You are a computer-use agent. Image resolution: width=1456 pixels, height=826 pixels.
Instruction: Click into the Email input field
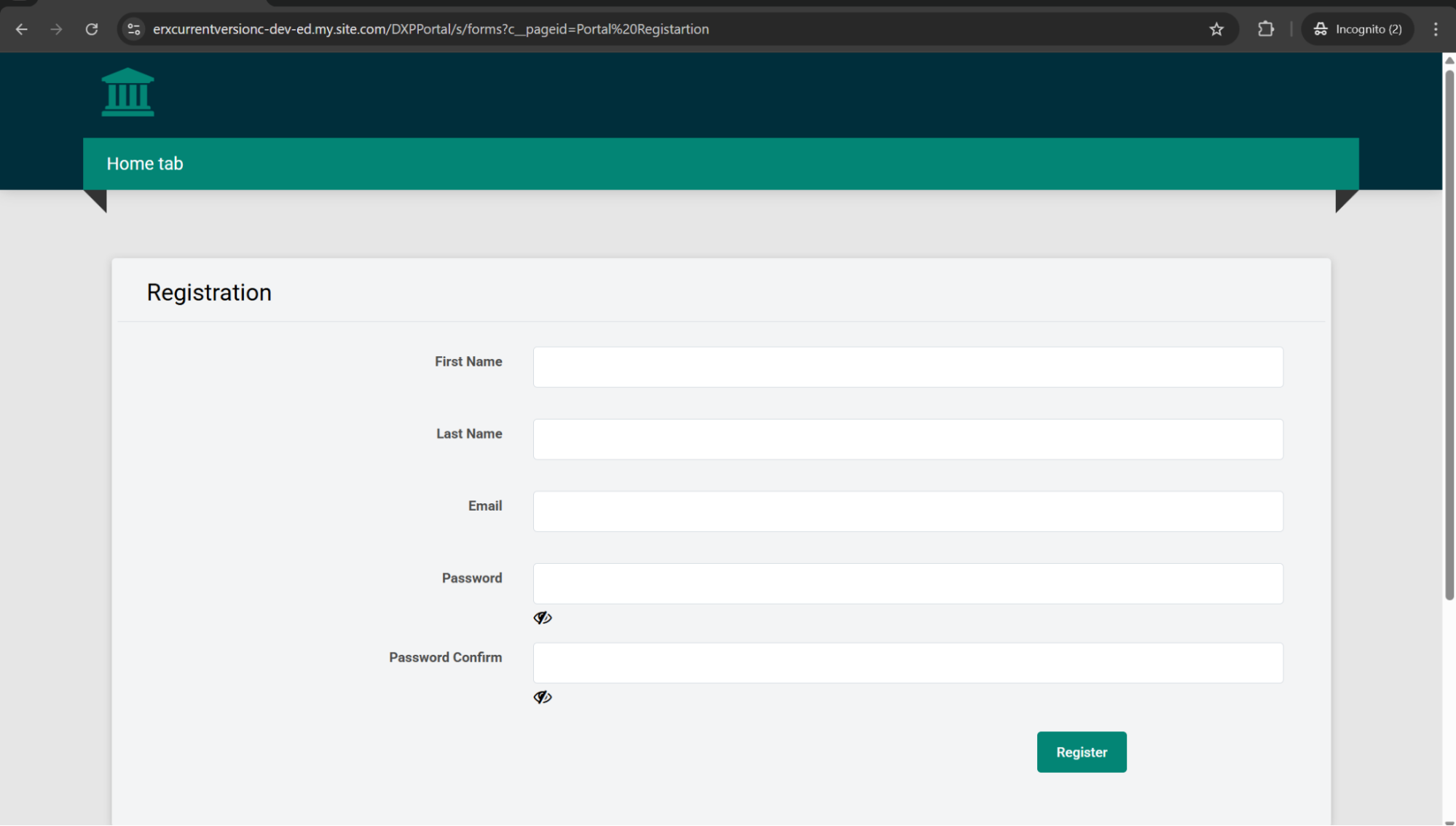click(908, 511)
